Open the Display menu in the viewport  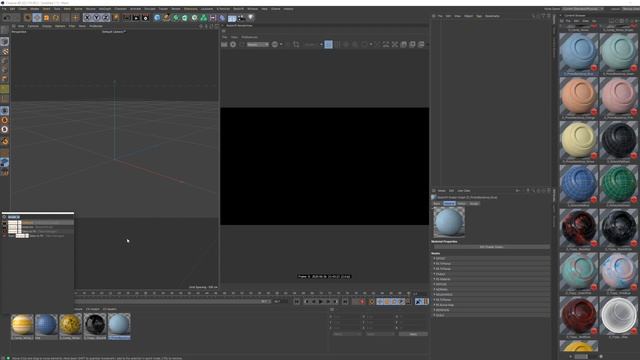47,26
